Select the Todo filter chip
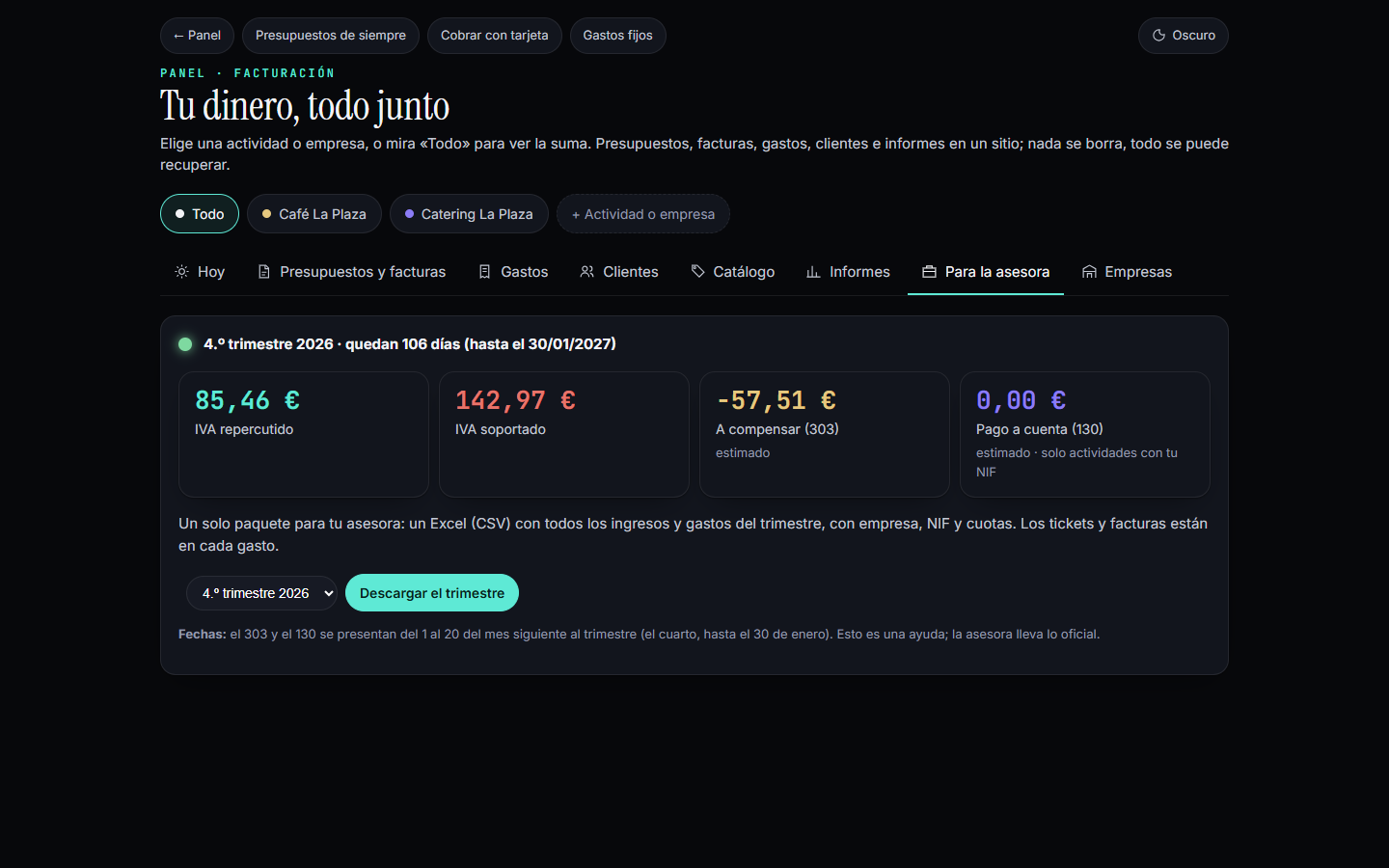This screenshot has height=868, width=1389. pyautogui.click(x=200, y=214)
